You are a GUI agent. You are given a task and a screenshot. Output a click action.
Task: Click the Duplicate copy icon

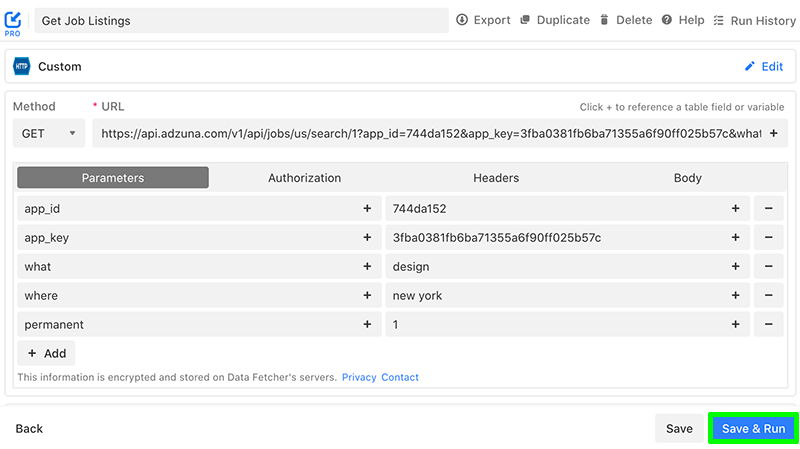[524, 20]
